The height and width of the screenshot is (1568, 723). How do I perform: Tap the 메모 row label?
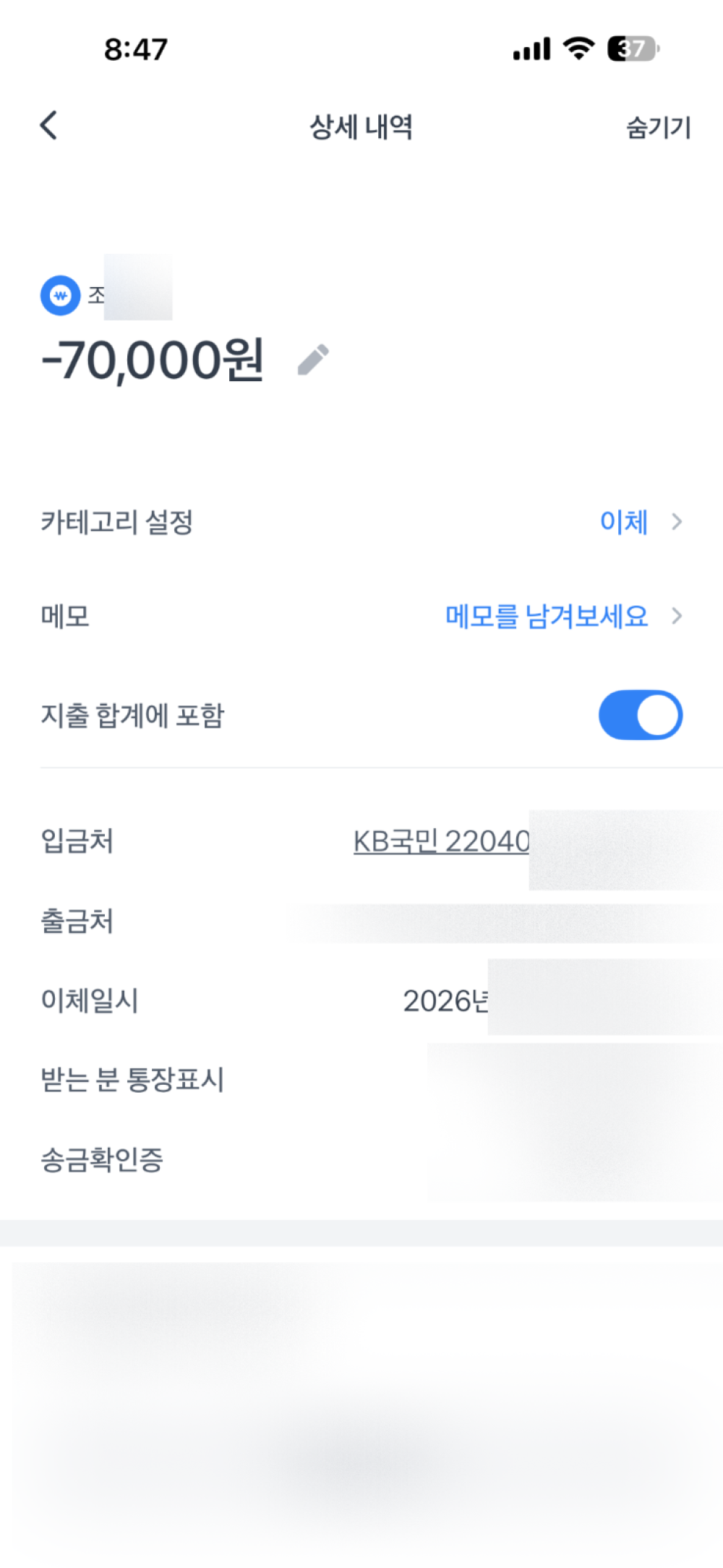click(65, 616)
